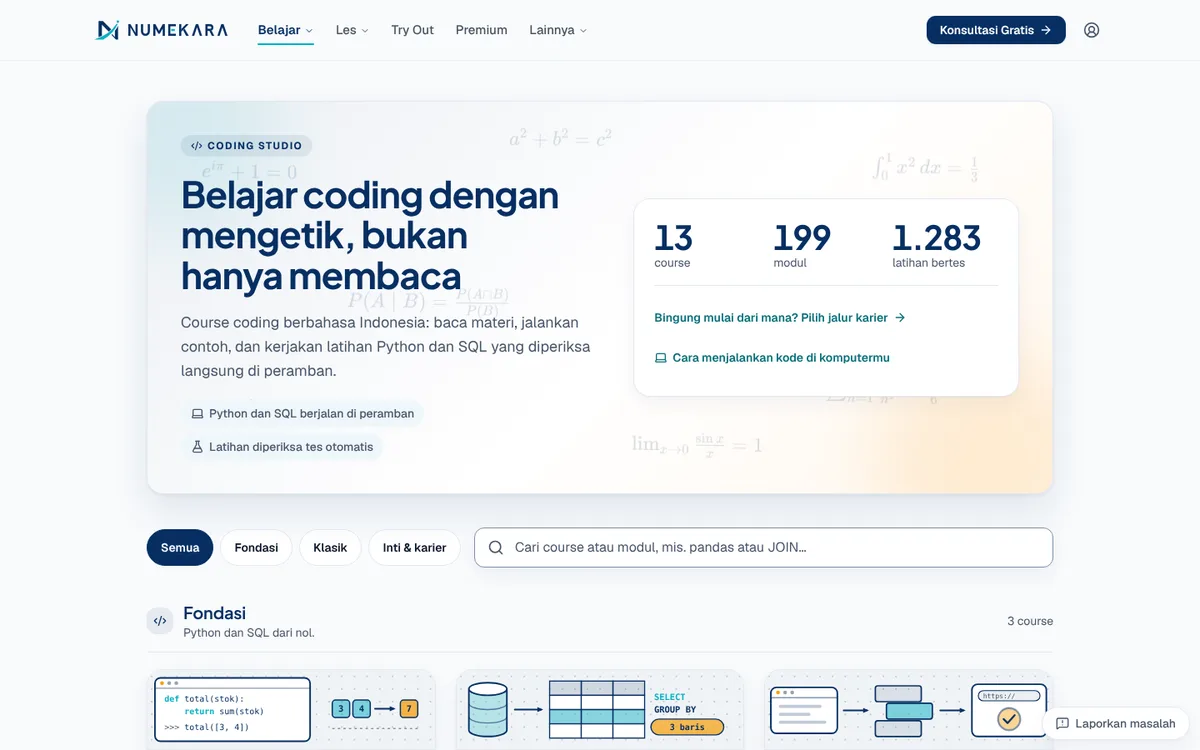
Task: Select the Semua filter
Action: [180, 548]
